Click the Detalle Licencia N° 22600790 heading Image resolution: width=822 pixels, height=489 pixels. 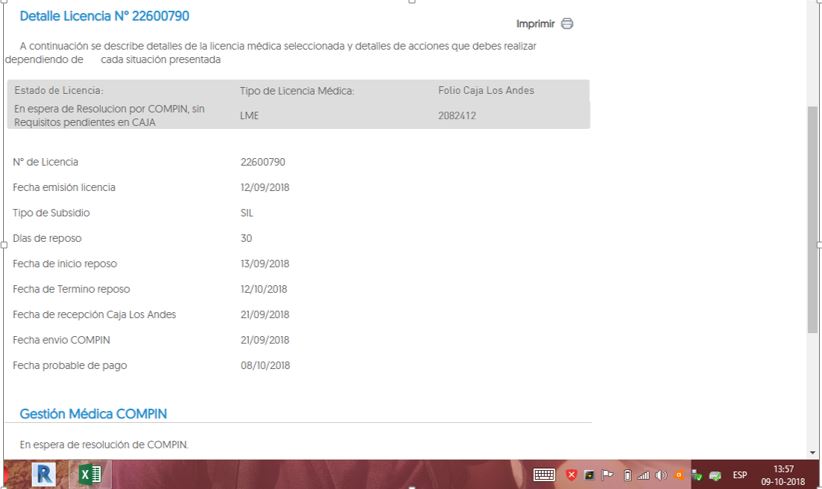(x=104, y=16)
